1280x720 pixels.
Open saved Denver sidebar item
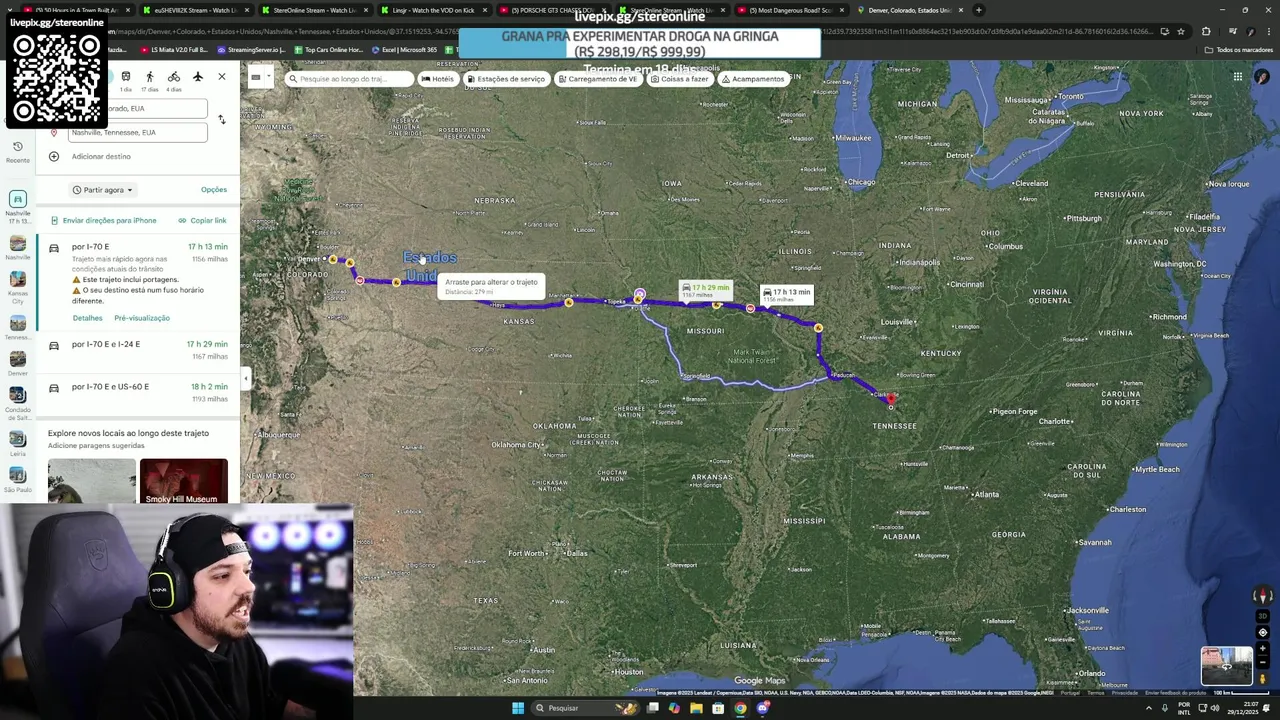[x=18, y=364]
